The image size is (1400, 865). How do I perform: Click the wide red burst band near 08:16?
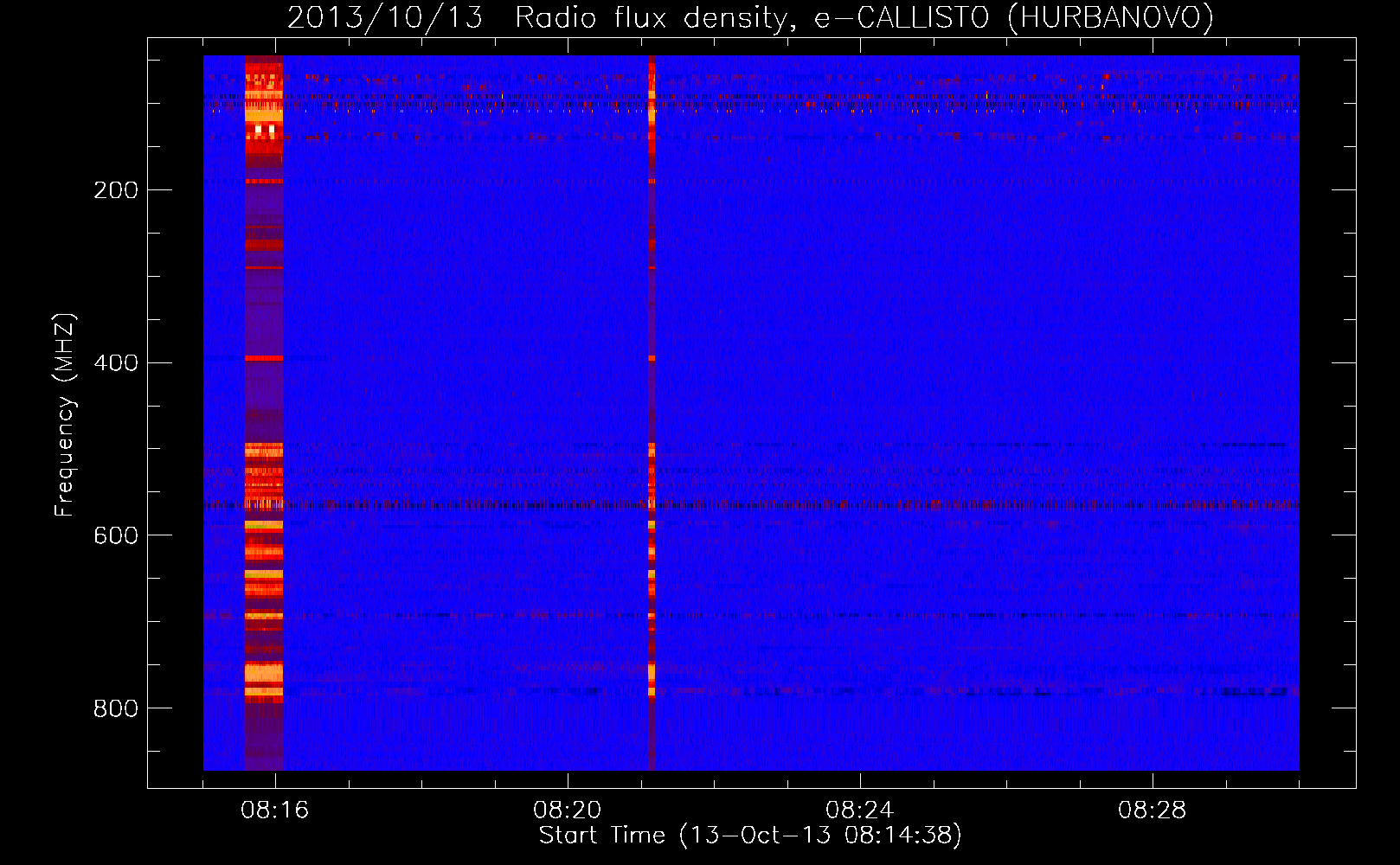pyautogui.click(x=264, y=413)
